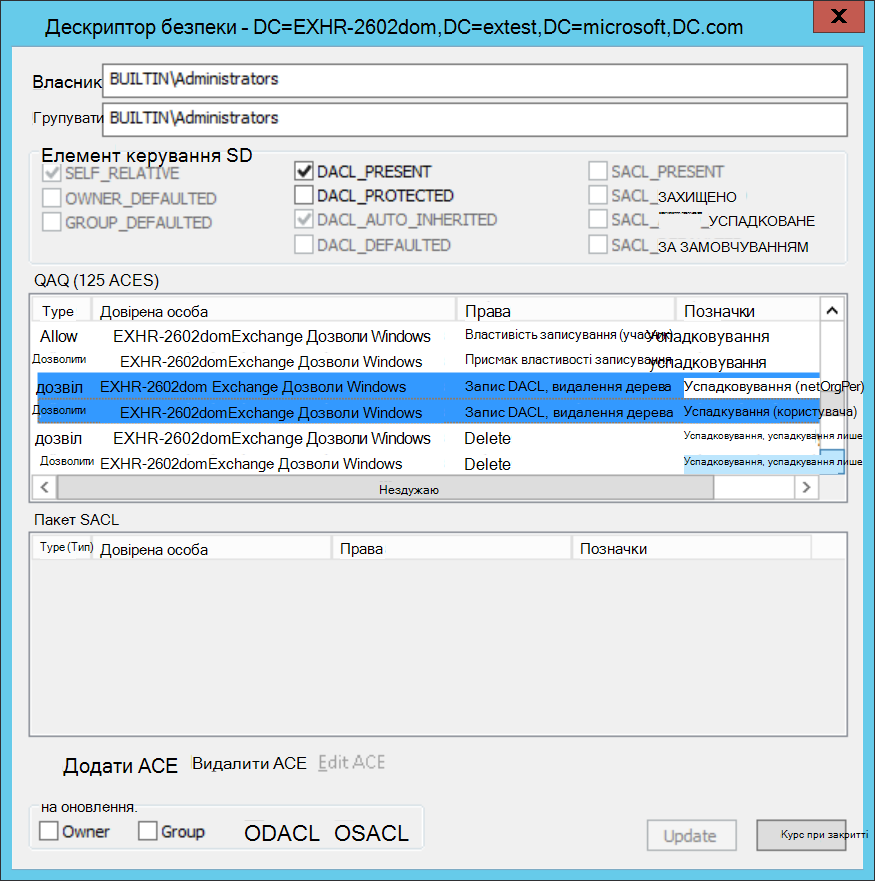Click the SACL Type (Тип) column header
Image resolution: width=875 pixels, height=881 pixels.
[x=64, y=548]
